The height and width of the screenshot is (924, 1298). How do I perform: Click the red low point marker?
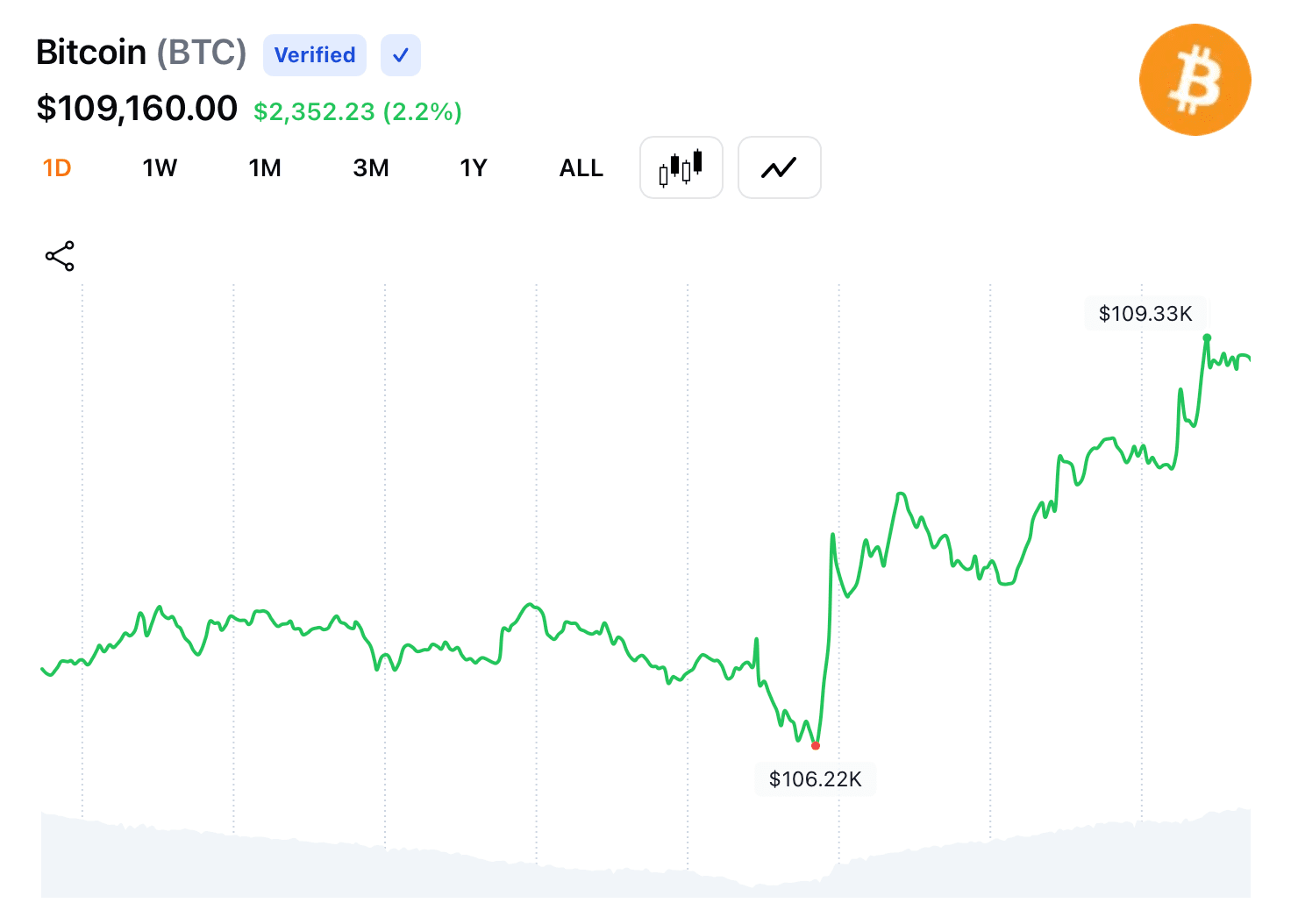(816, 746)
